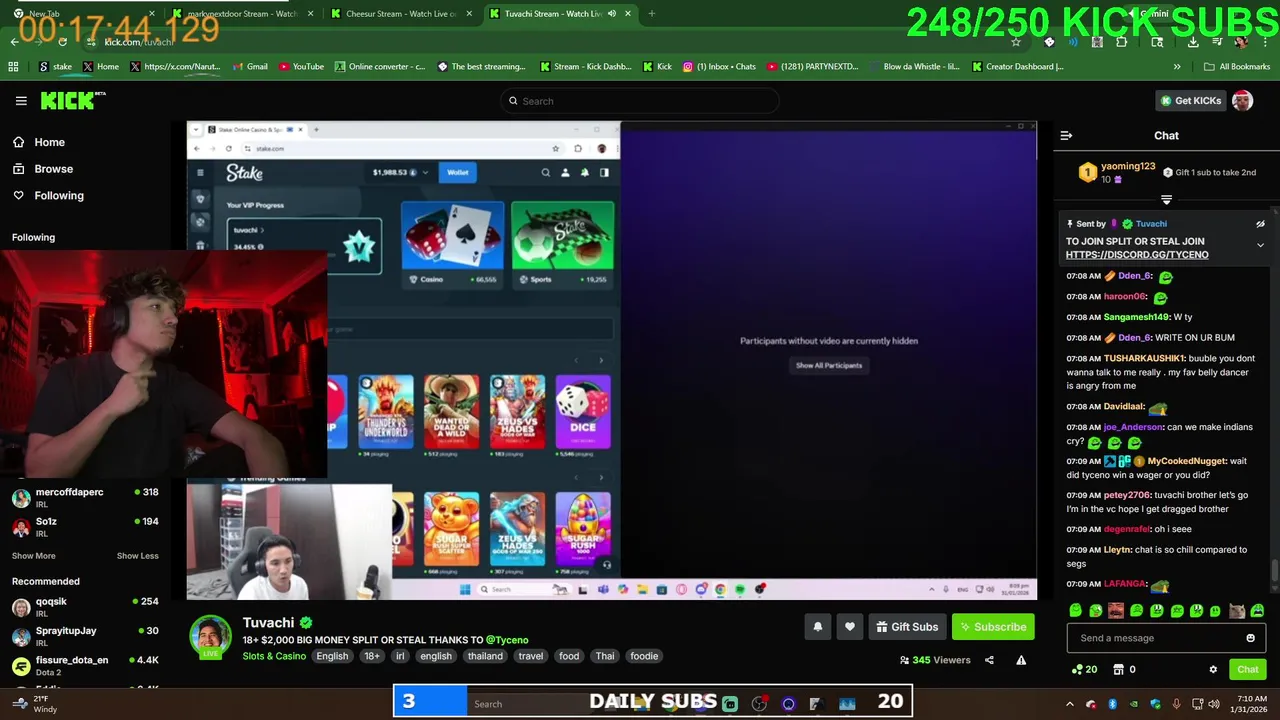Screen dimensions: 1280x720
Task: Open the Creator Dashboard bookmark
Action: (1018, 67)
